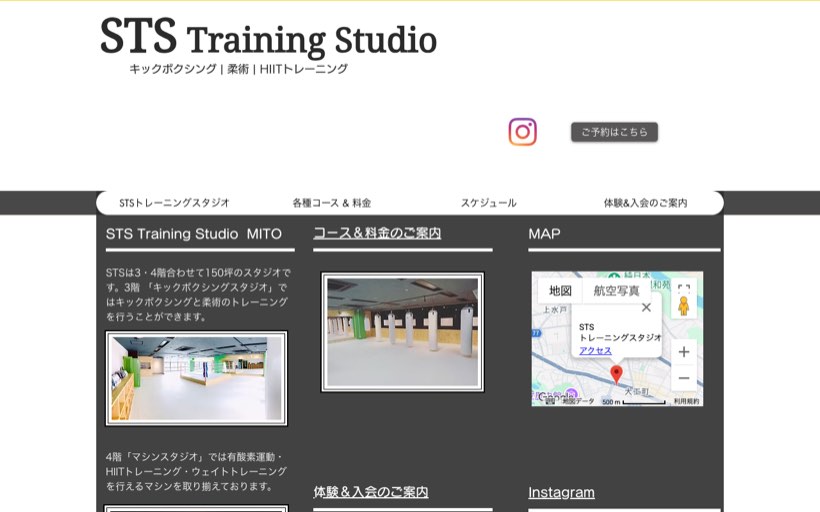Close the map info popup
Viewport: 820px width, 512px height.
(x=646, y=308)
